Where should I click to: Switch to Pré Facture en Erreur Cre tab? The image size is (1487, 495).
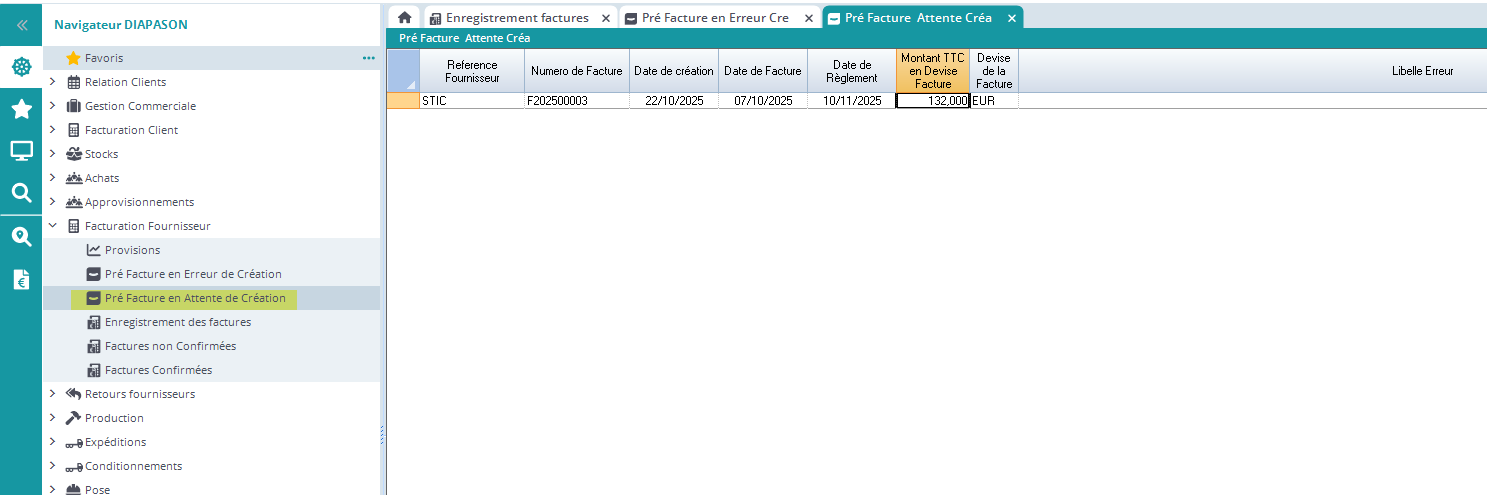pyautogui.click(x=716, y=18)
